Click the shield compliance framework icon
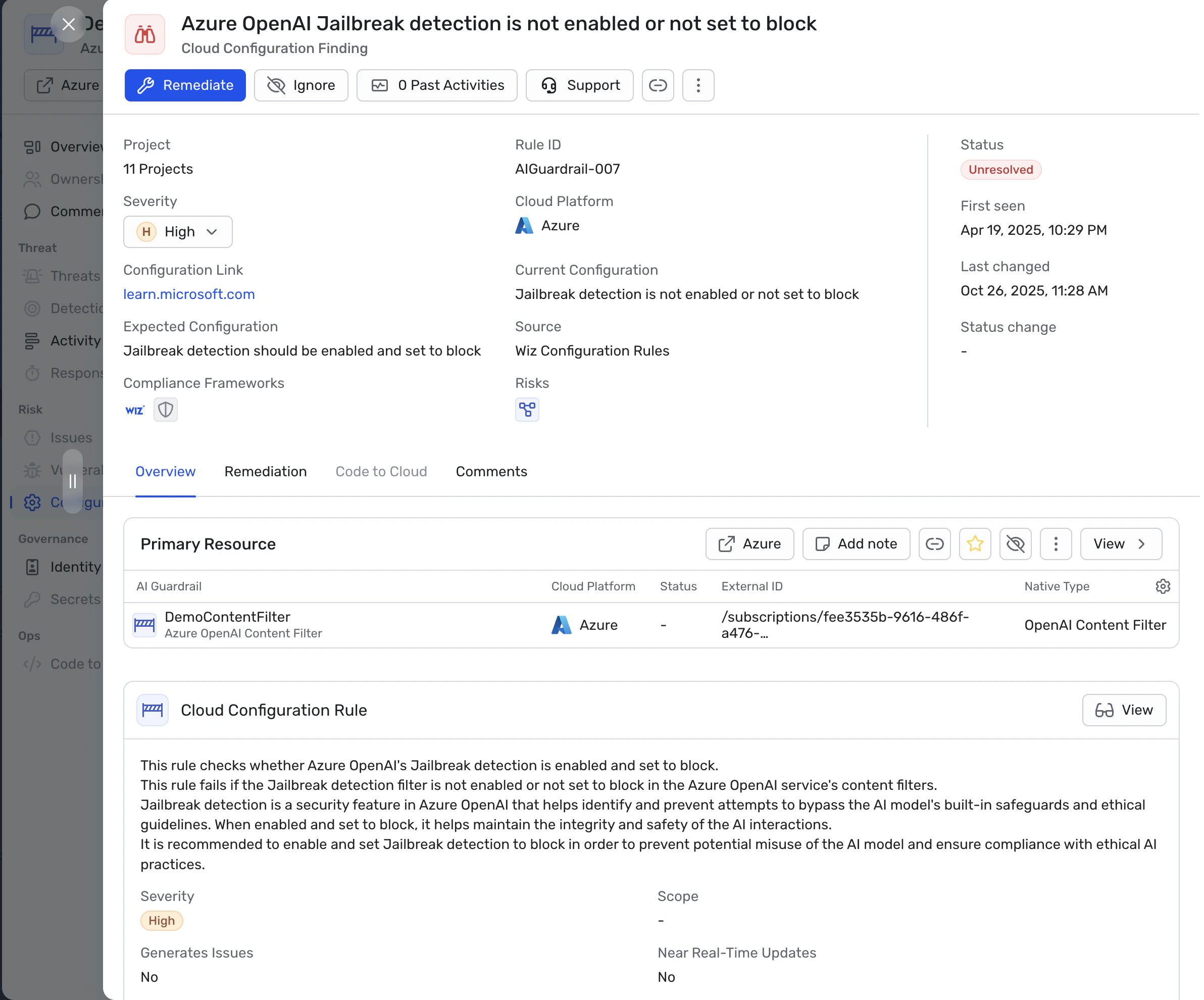The height and width of the screenshot is (1000, 1204). click(166, 410)
